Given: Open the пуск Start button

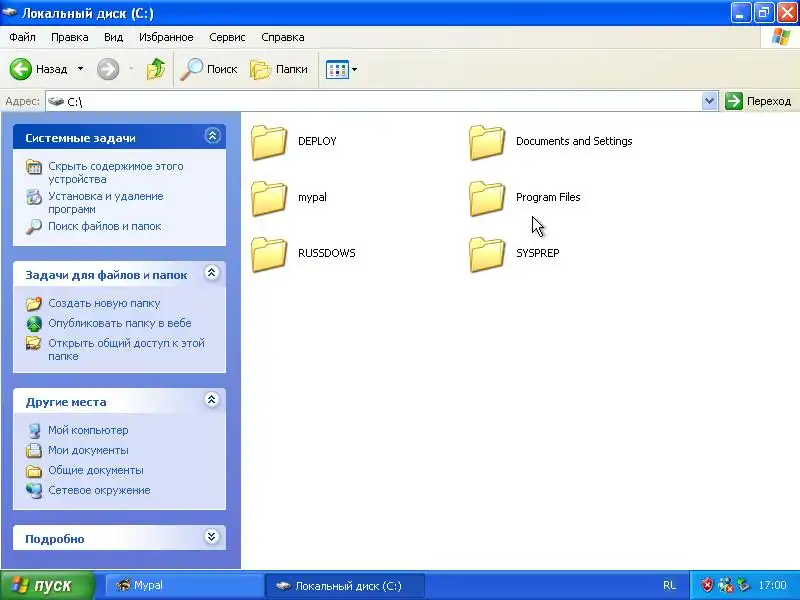Looking at the screenshot, I should 47,585.
